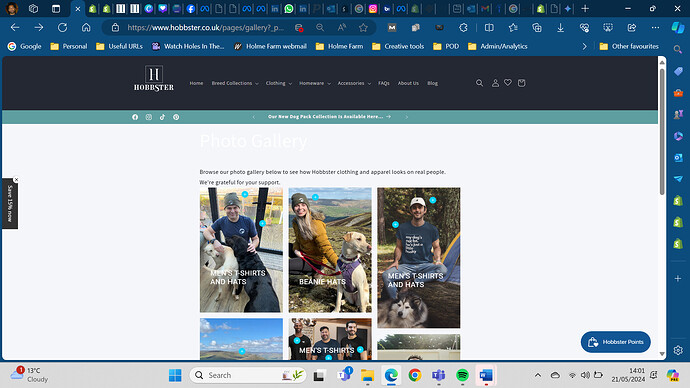690x388 pixels.
Task: Show the next announcement bar slide
Action: pos(407,117)
